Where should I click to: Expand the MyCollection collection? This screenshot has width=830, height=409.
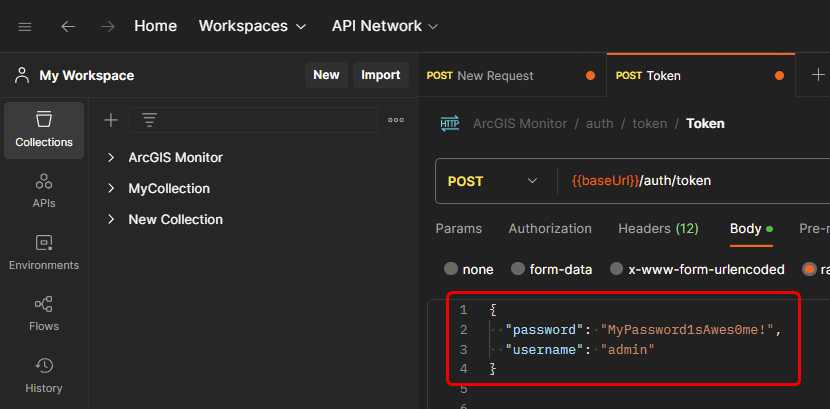[111, 188]
